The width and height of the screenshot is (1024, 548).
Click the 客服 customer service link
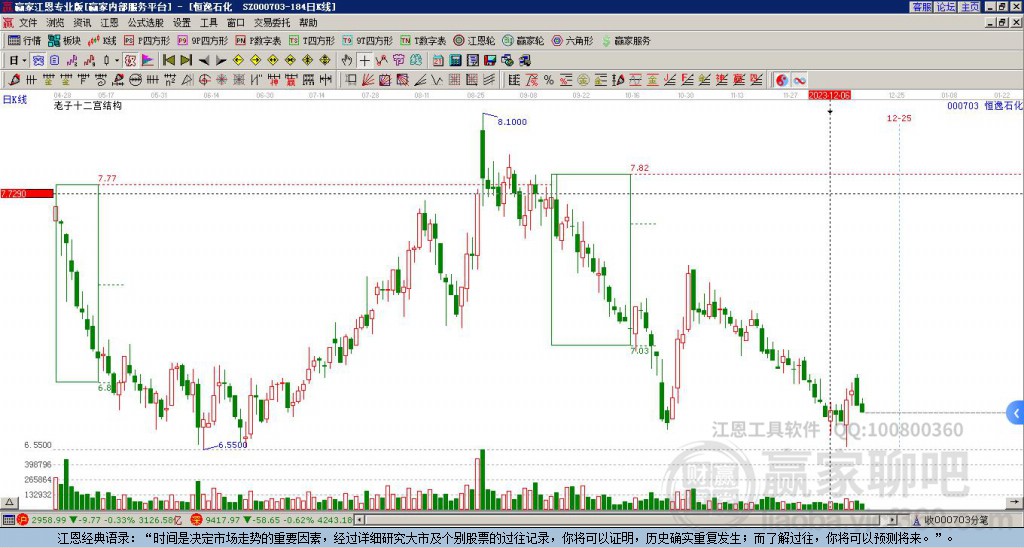pos(921,7)
